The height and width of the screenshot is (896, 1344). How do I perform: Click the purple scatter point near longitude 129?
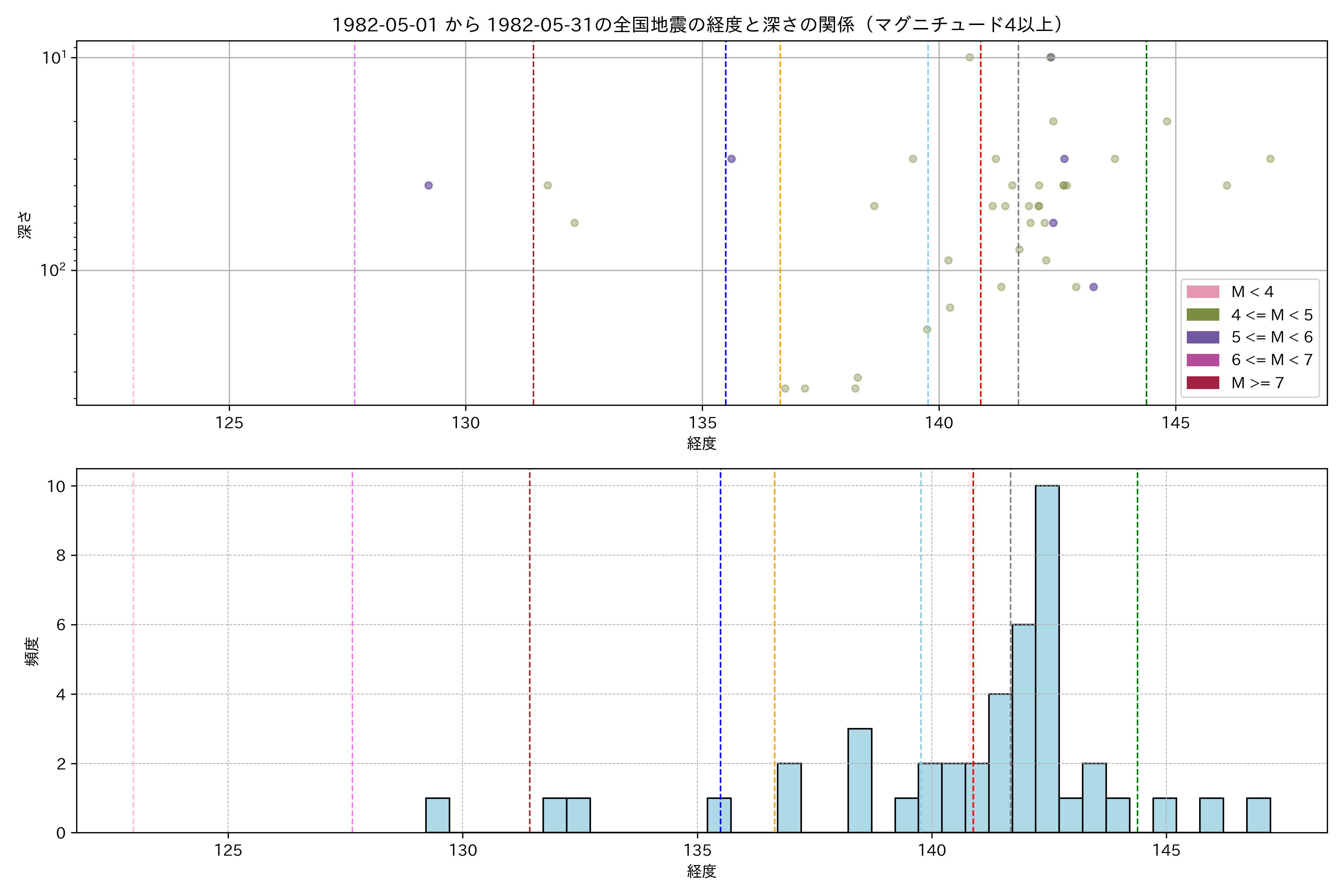[429, 185]
